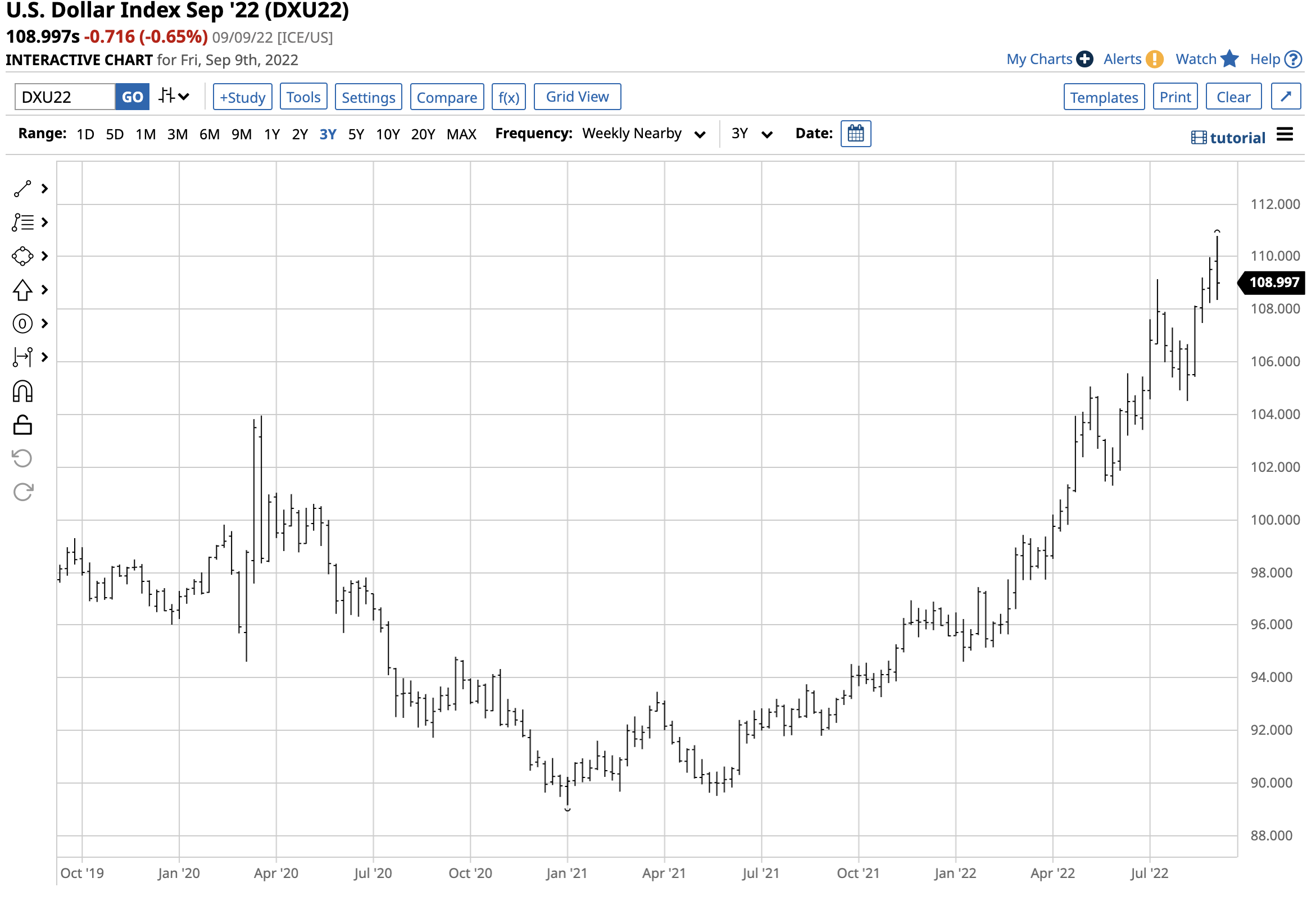Open the Settings menu
The height and width of the screenshot is (910, 1316).
click(369, 97)
